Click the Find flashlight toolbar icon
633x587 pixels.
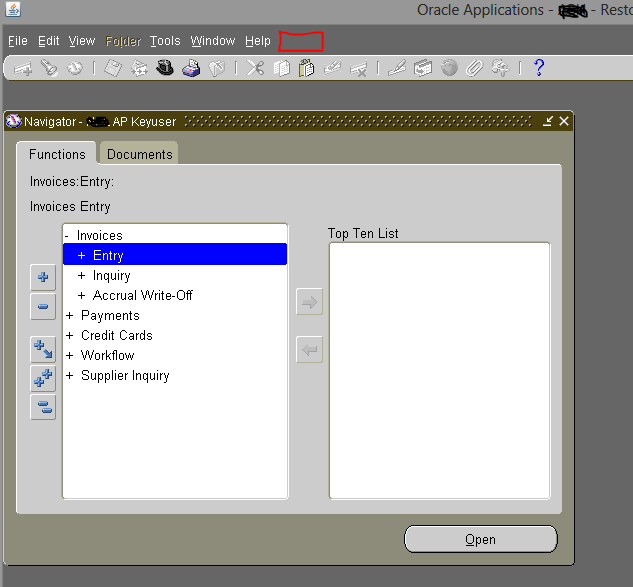(x=49, y=68)
